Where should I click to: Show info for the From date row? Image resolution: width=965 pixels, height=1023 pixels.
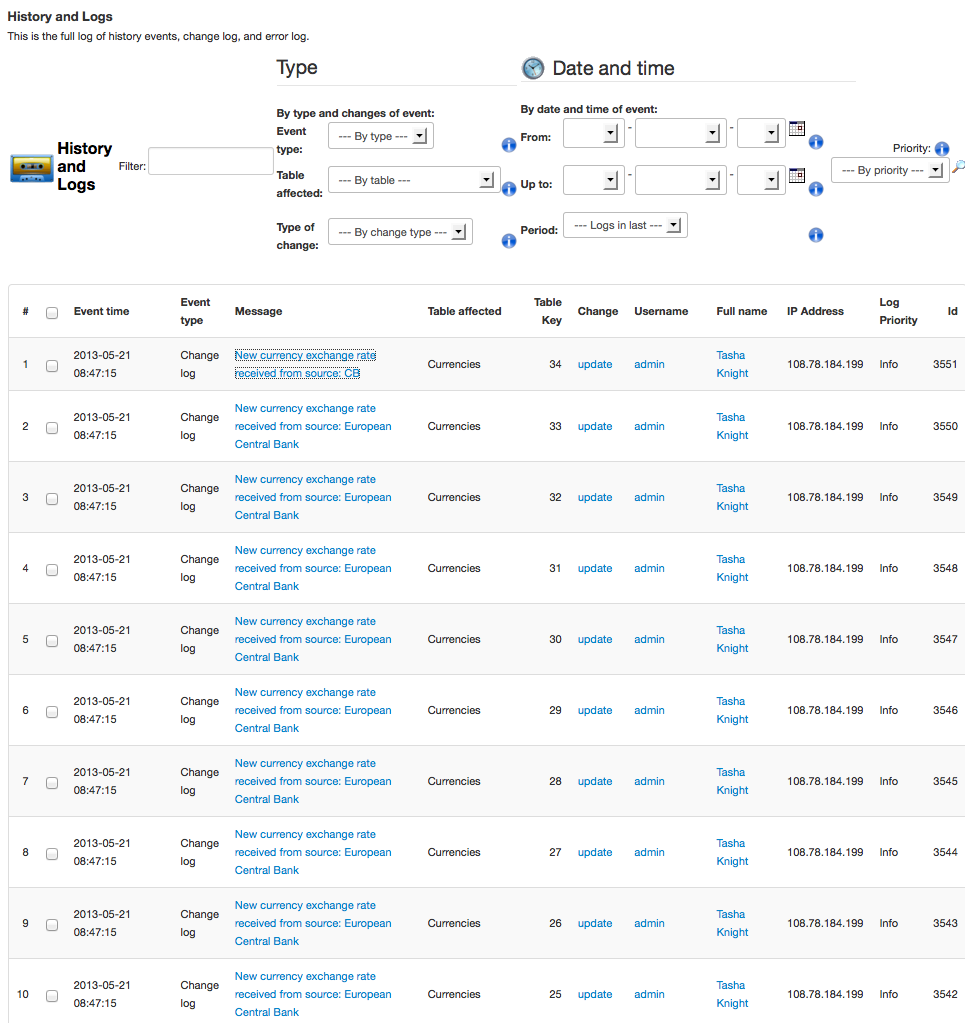click(x=816, y=142)
